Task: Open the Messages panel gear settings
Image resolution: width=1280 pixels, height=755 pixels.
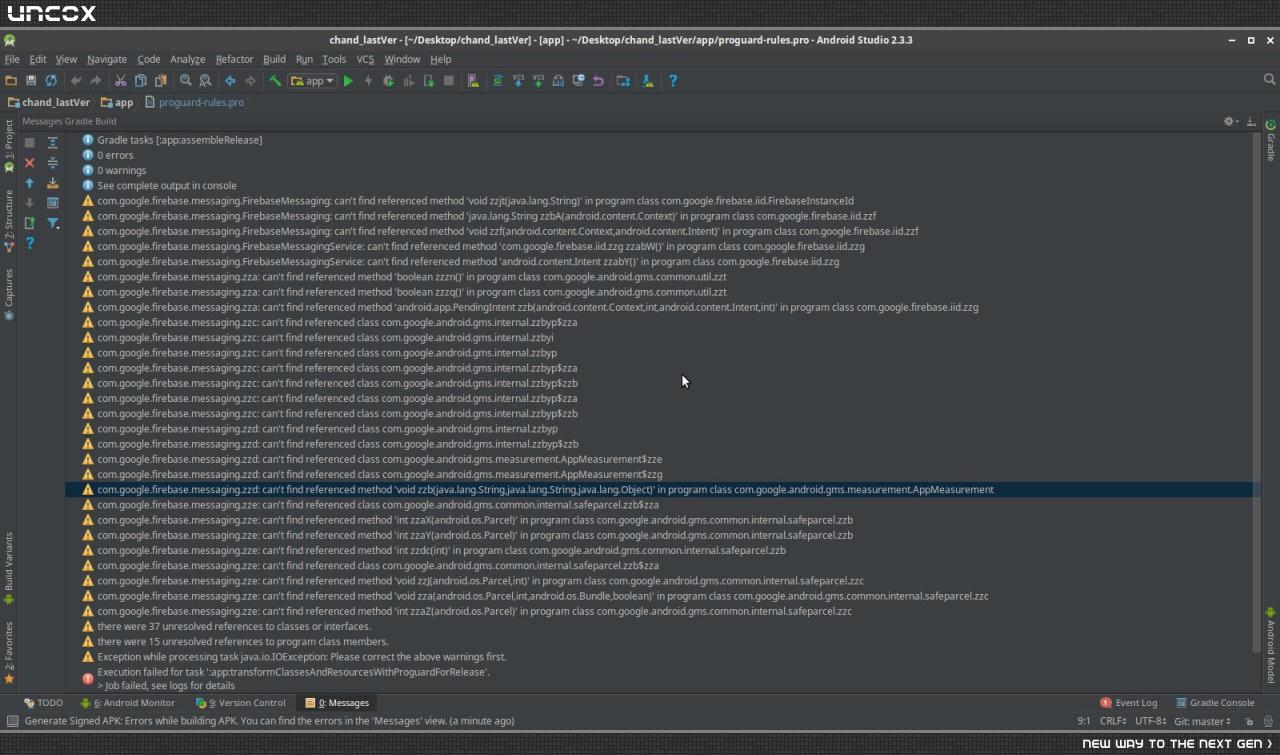Action: [1231, 121]
